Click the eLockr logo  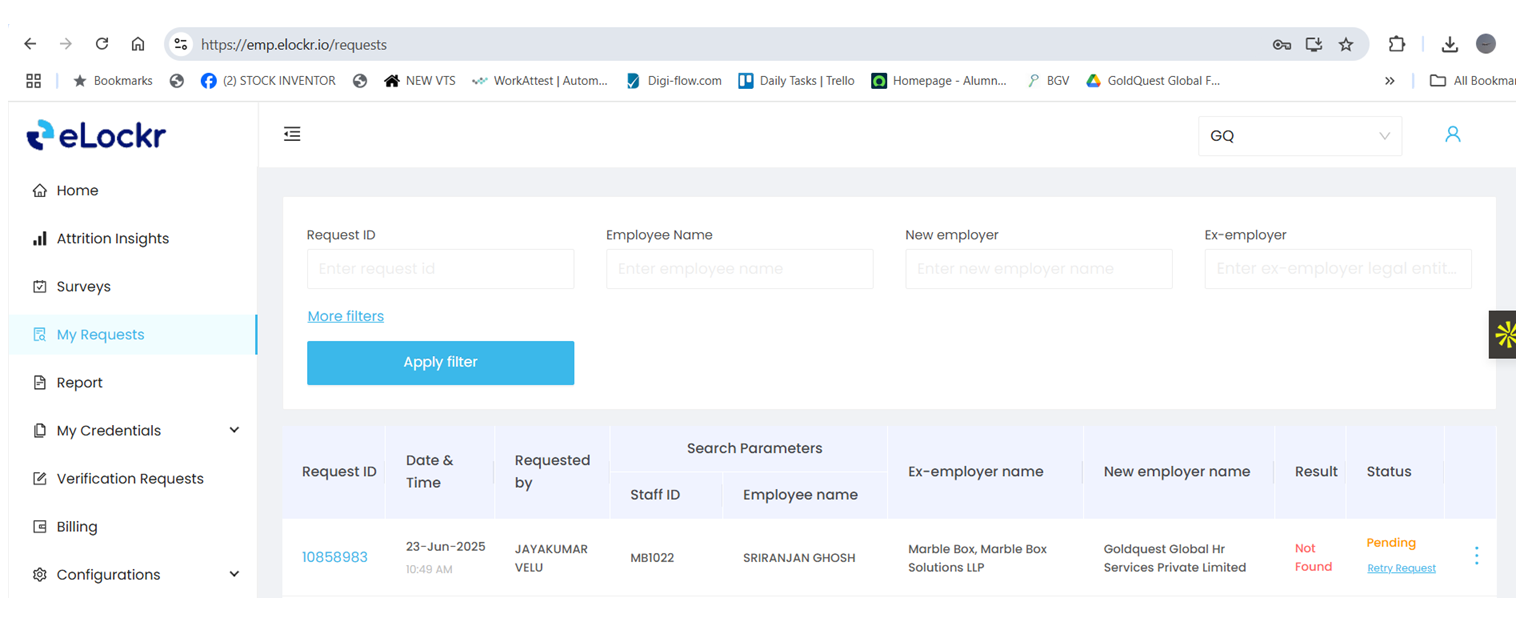click(x=96, y=135)
